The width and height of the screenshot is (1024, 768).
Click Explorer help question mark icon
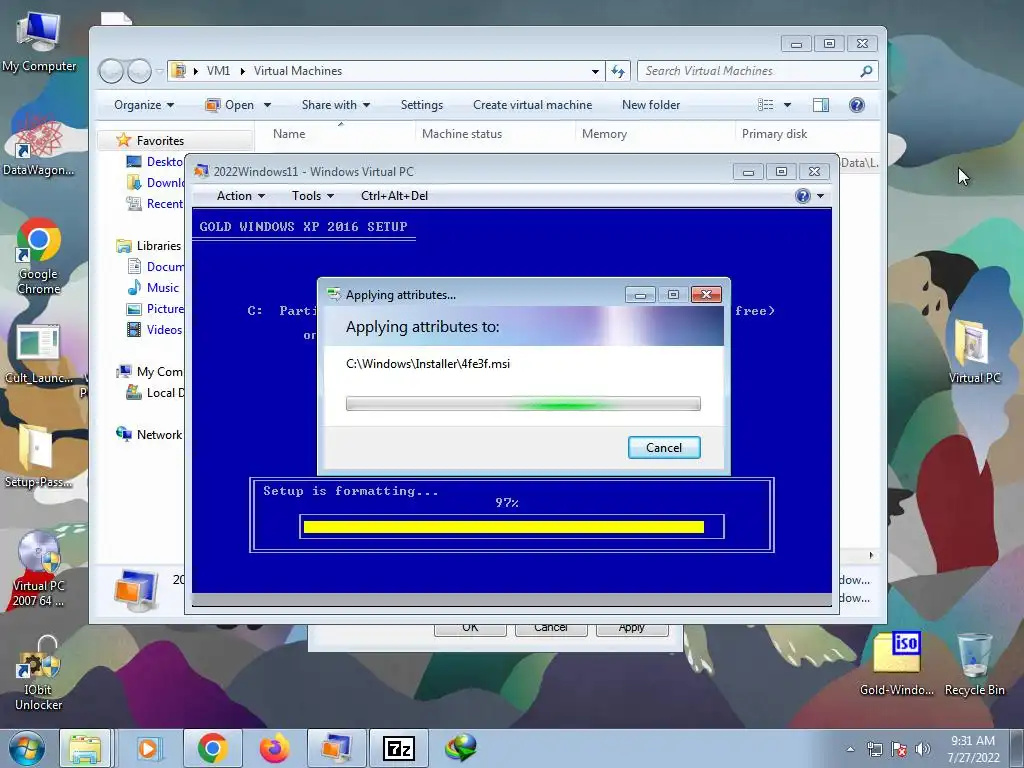point(856,105)
